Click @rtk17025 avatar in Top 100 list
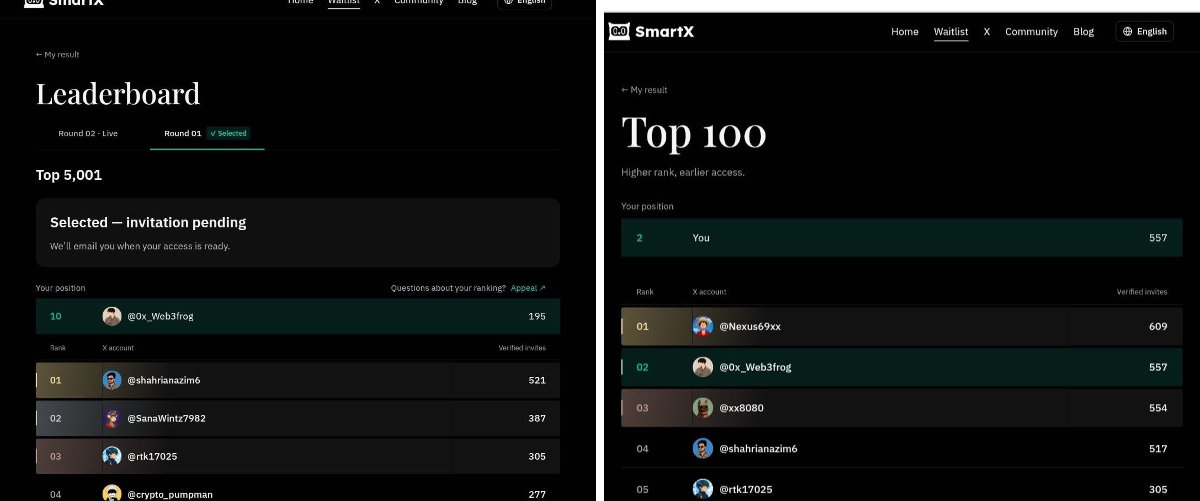The image size is (1200, 501). click(x=703, y=489)
